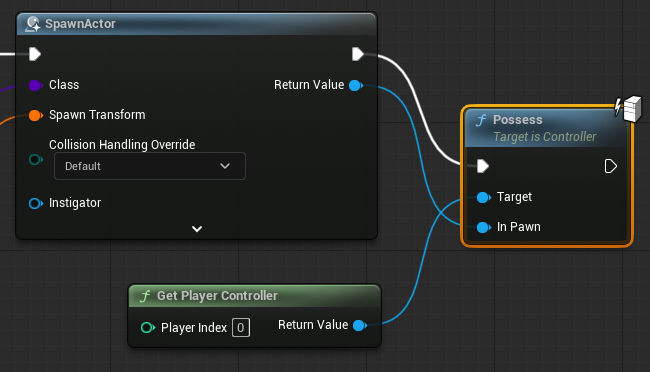The width and height of the screenshot is (650, 372).
Task: Select the Possess node title
Action: (x=518, y=120)
